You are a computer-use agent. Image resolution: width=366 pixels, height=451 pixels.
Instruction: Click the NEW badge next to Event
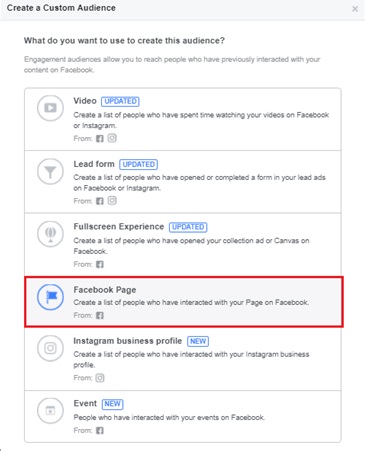coord(112,404)
